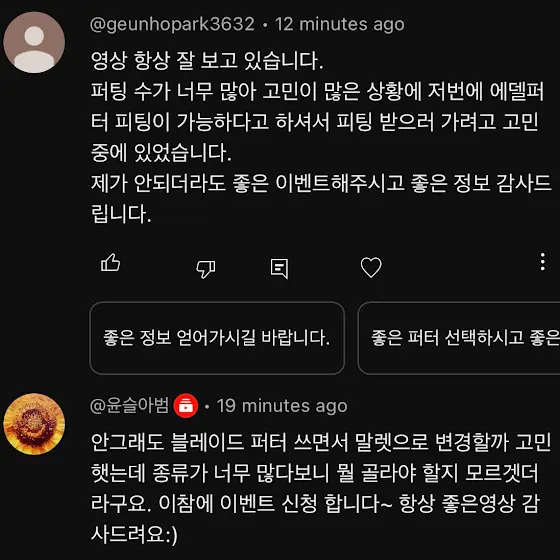560x560 pixels.
Task: Click the '12 minutes ago' timestamp
Action: (340, 25)
